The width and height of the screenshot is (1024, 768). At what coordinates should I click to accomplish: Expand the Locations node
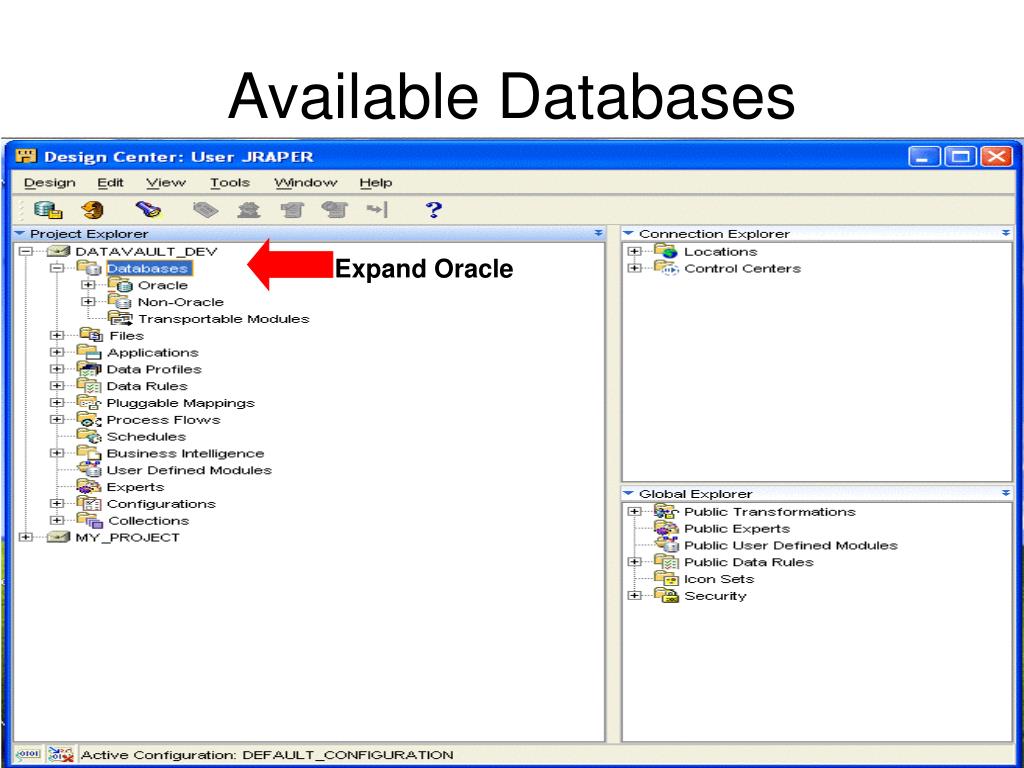633,251
